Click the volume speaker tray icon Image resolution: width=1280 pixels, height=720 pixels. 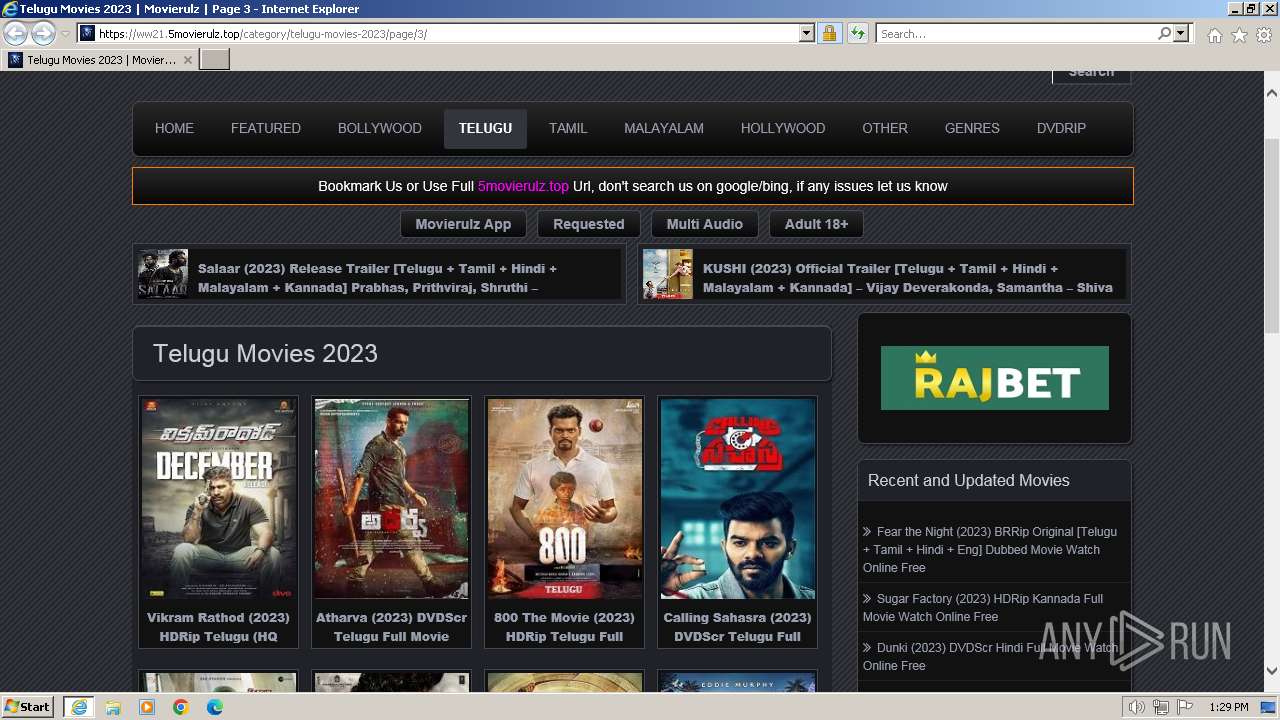(1137, 707)
